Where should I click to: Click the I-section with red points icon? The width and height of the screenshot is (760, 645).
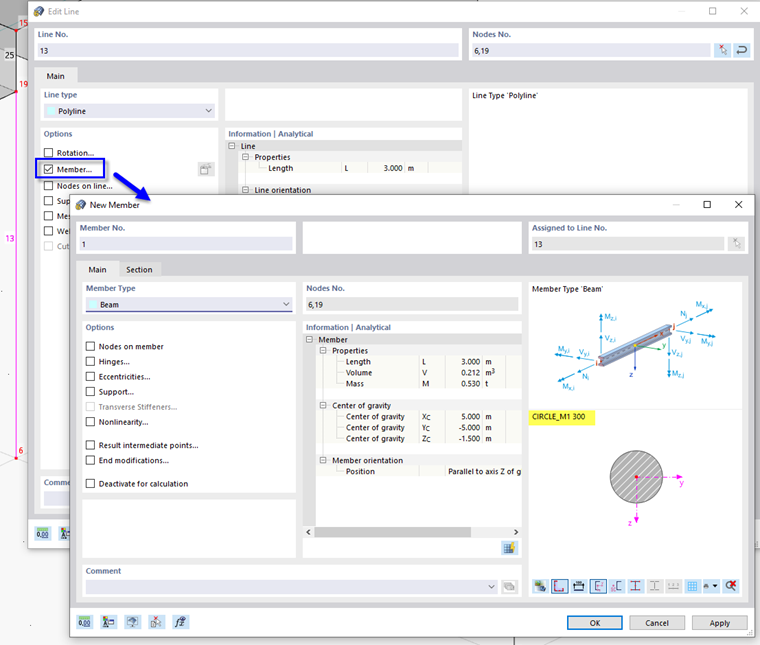coord(635,586)
